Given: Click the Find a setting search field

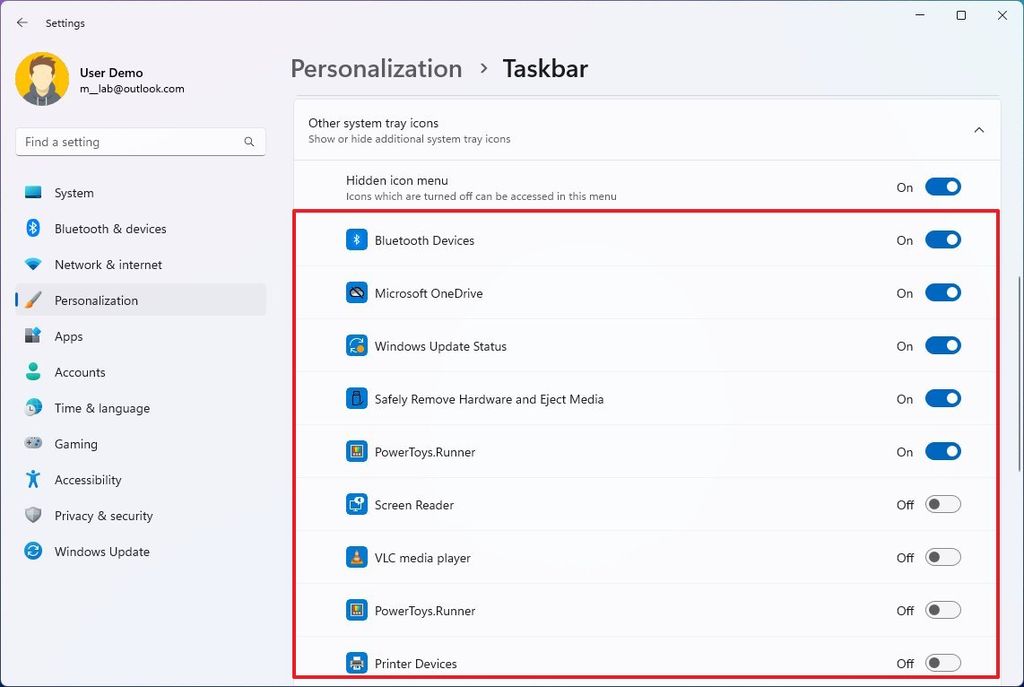Looking at the screenshot, I should (140, 142).
